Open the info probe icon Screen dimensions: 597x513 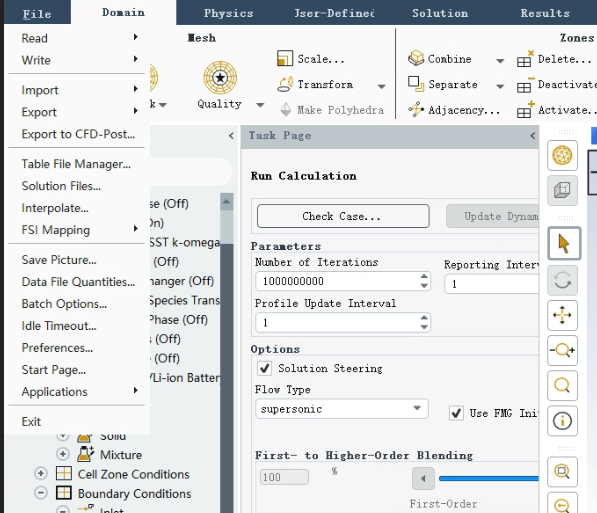tap(562, 421)
